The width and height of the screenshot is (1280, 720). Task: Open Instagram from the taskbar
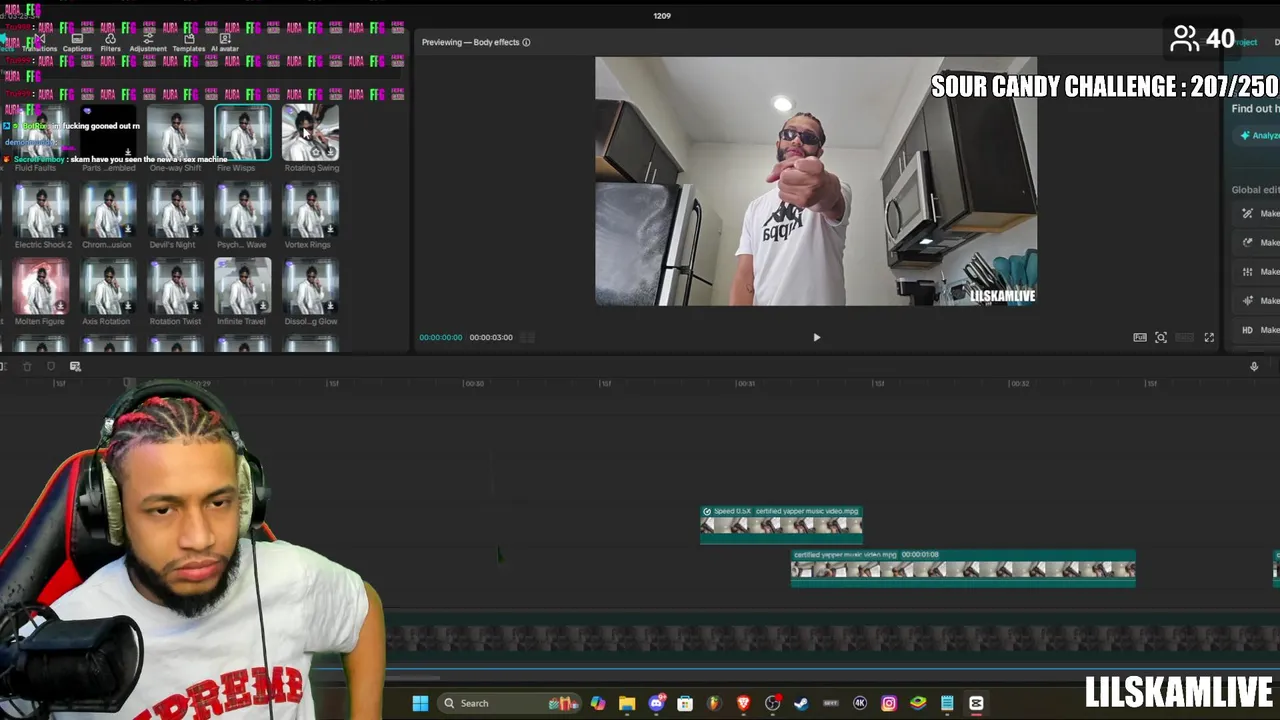pyautogui.click(x=888, y=703)
